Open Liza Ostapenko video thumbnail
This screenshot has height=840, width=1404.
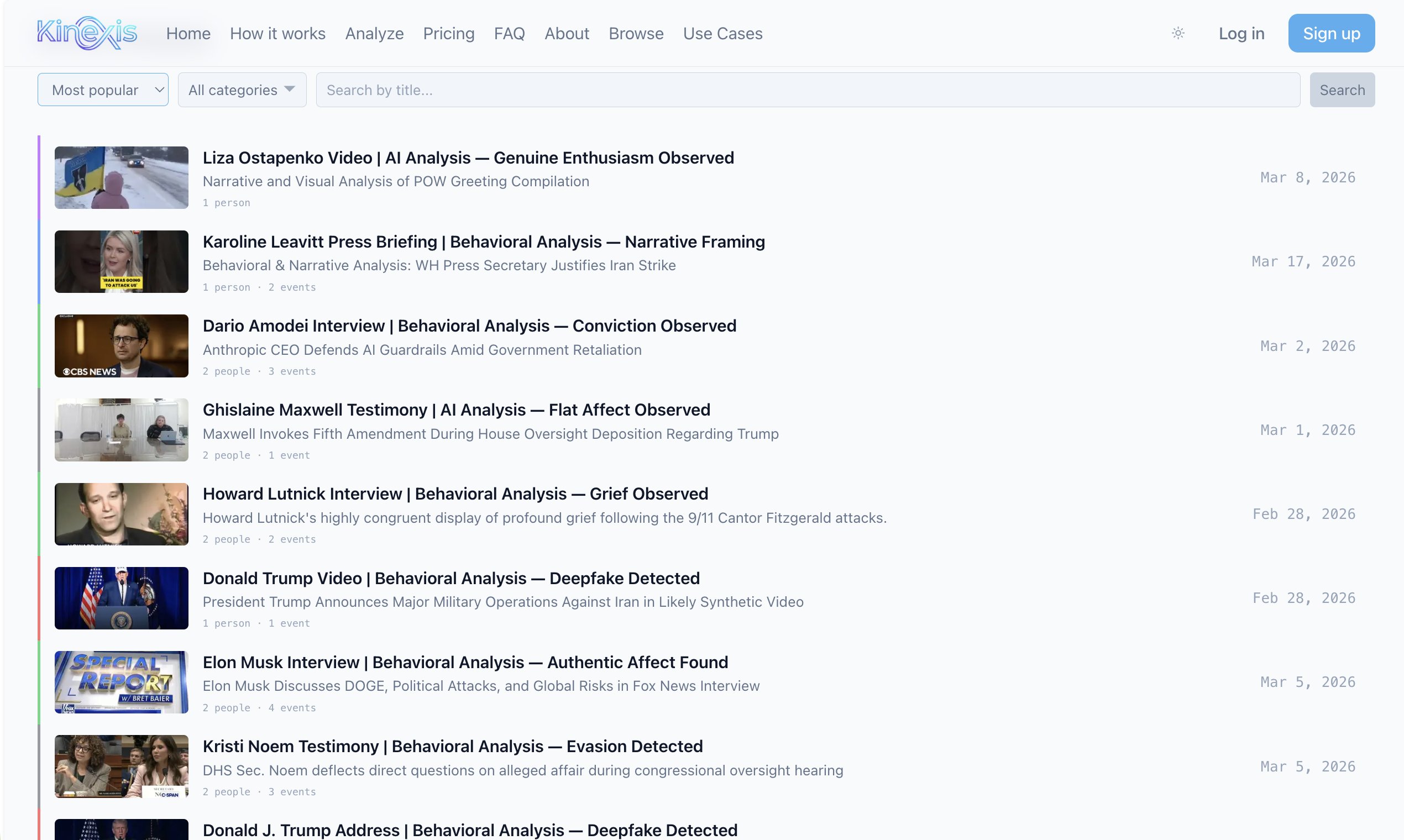121,177
